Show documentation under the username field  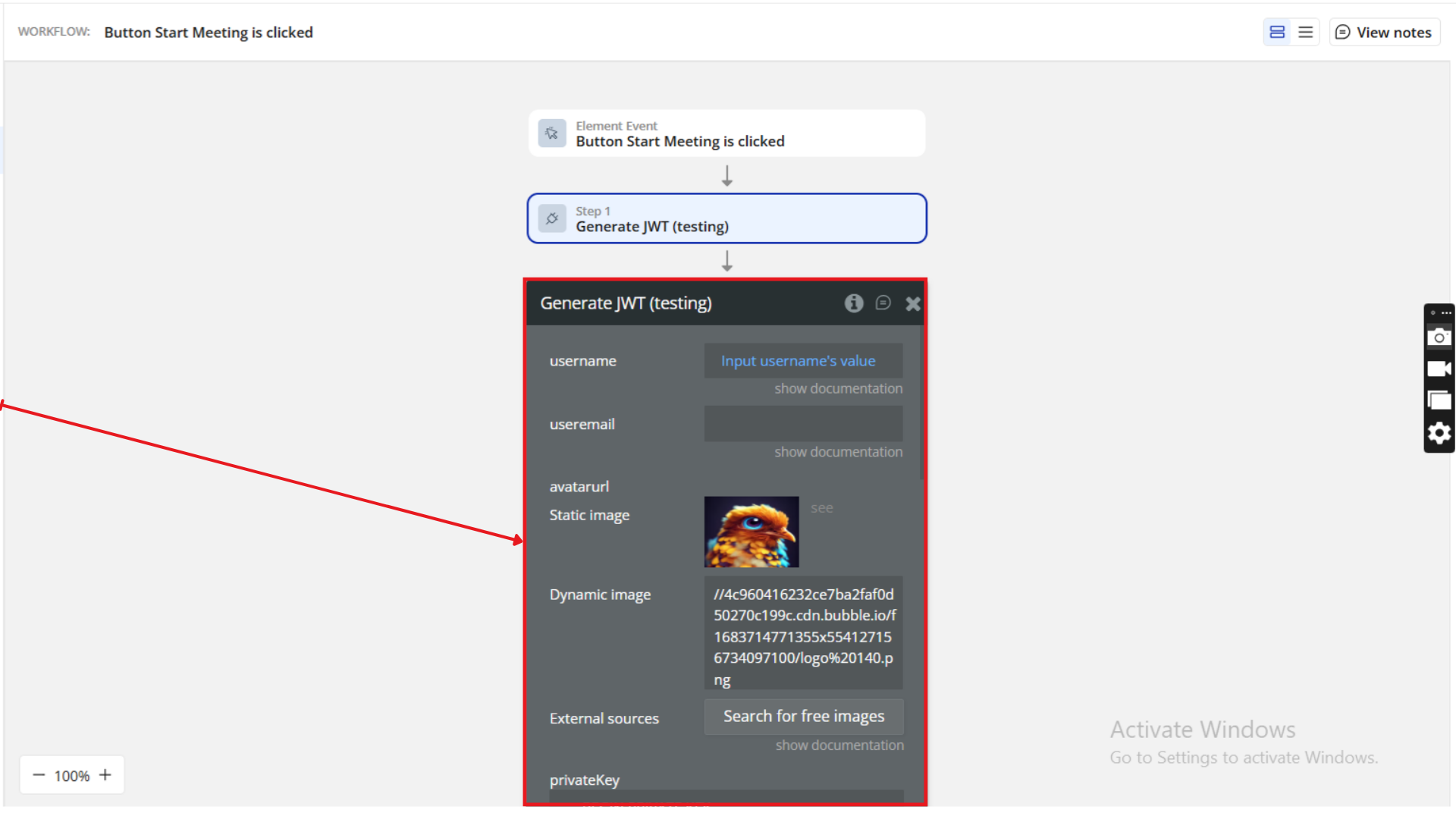(838, 388)
